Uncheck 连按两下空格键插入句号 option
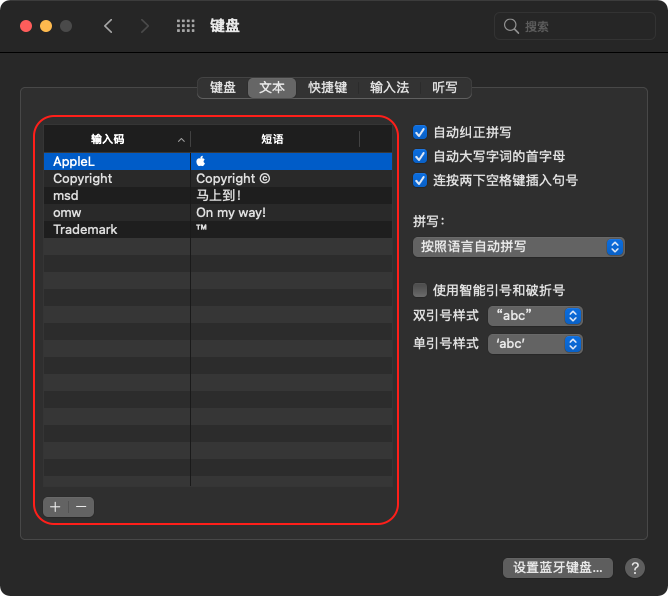The width and height of the screenshot is (668, 596). tap(421, 180)
